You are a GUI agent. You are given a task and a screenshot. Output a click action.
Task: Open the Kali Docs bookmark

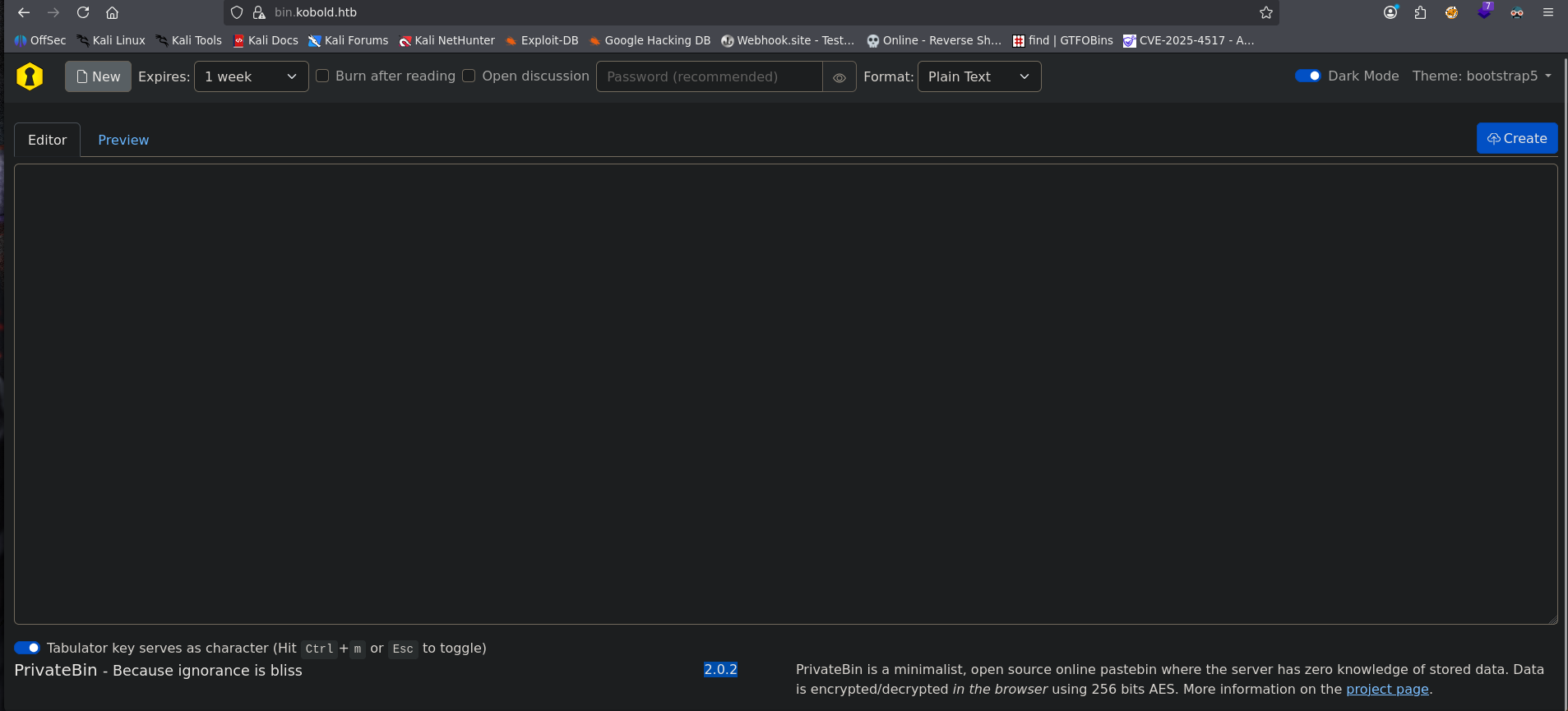pos(266,40)
